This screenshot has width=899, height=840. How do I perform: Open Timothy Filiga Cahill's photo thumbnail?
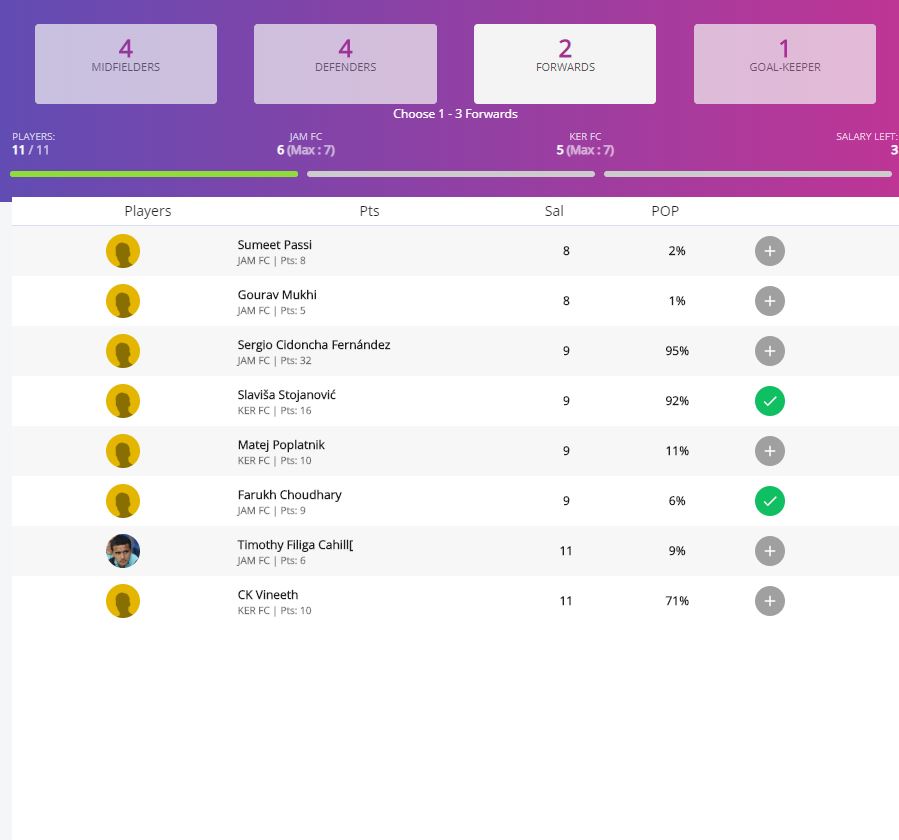pos(123,551)
